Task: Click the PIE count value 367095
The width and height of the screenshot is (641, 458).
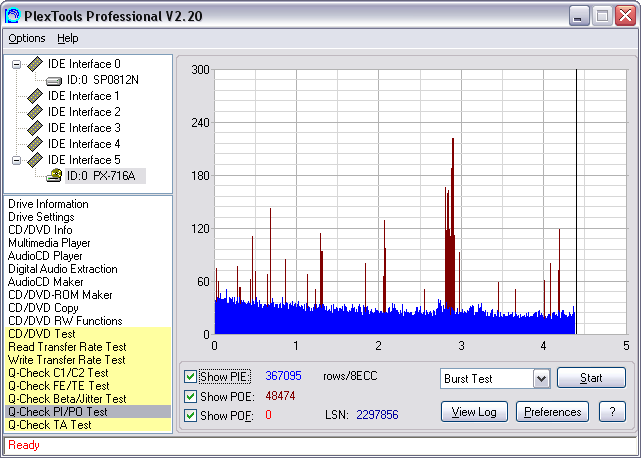Action: (x=283, y=376)
